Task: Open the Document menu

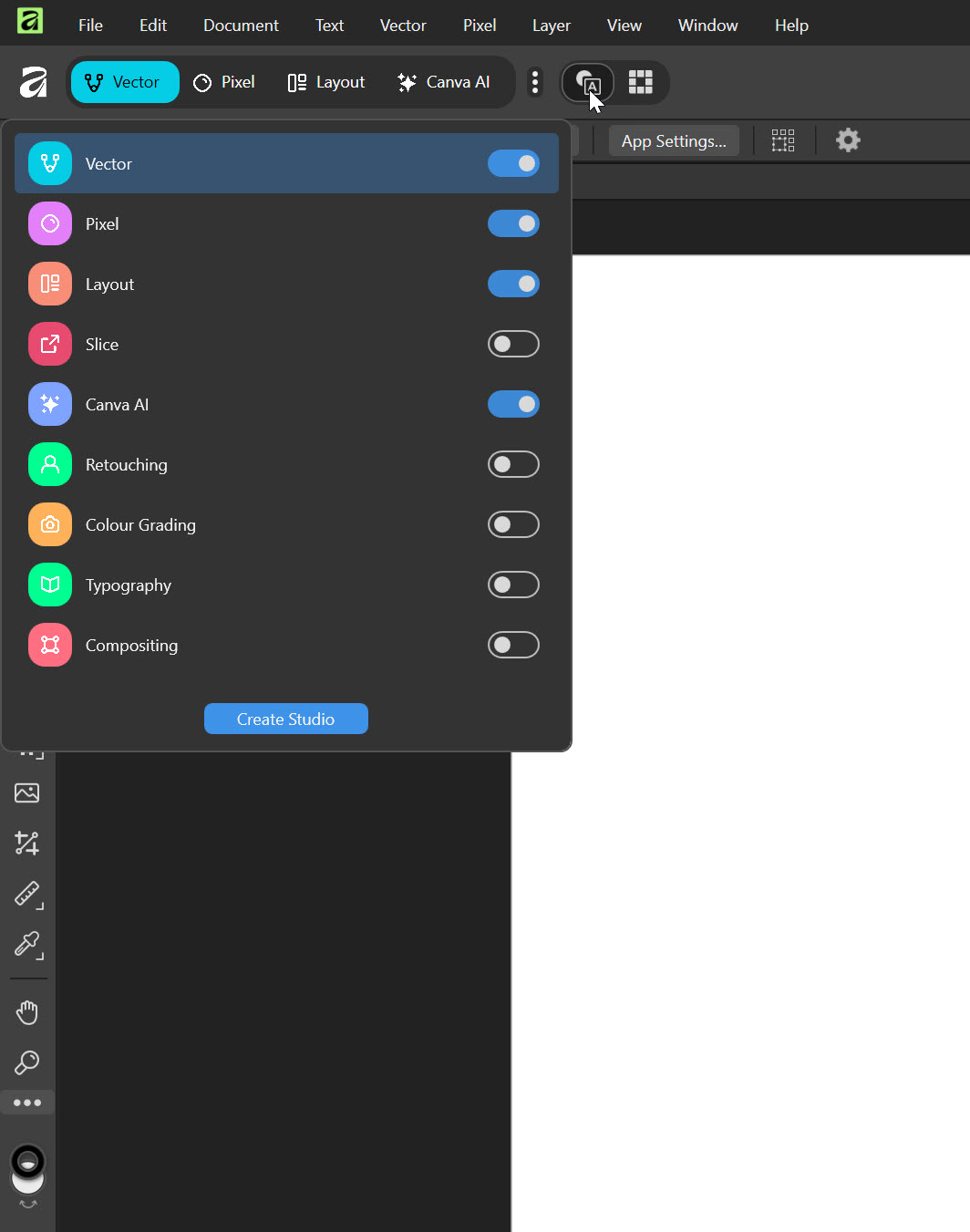Action: (x=241, y=26)
